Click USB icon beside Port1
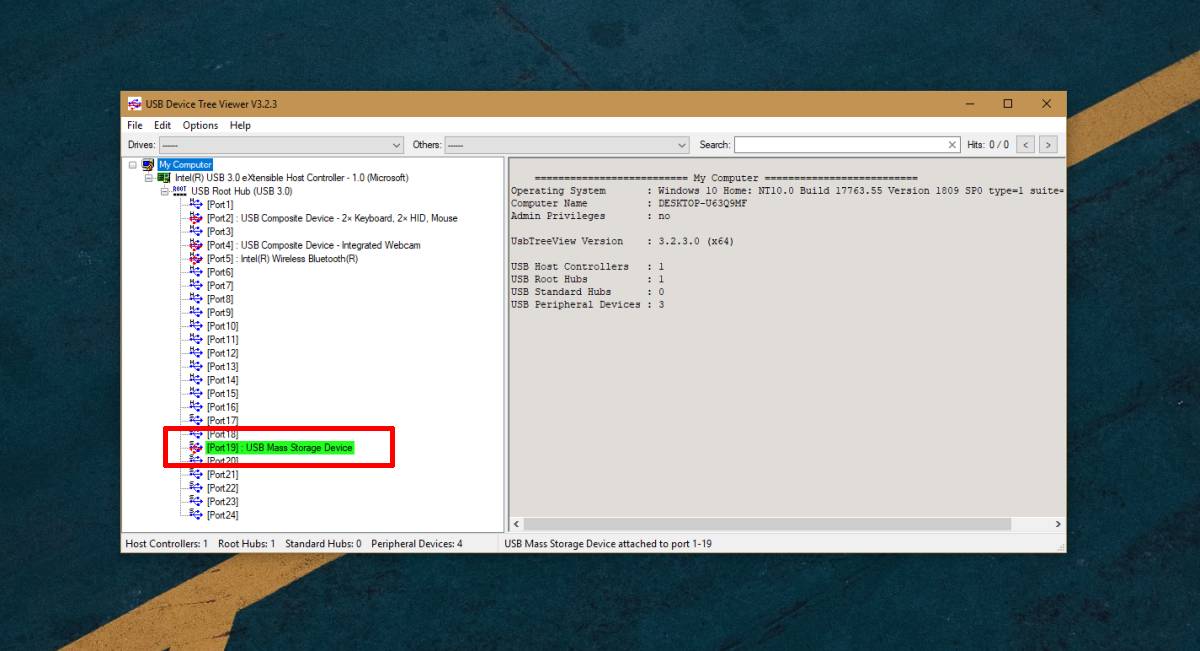 point(196,204)
